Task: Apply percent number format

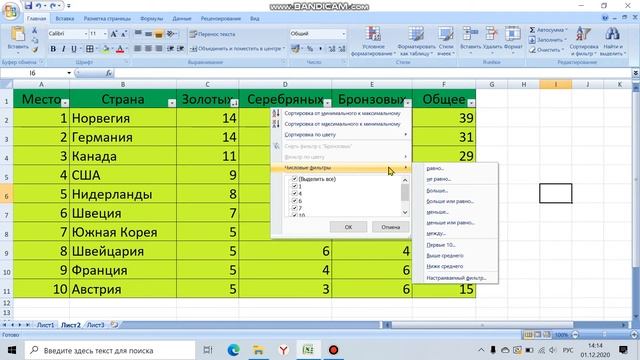Action: (x=310, y=49)
